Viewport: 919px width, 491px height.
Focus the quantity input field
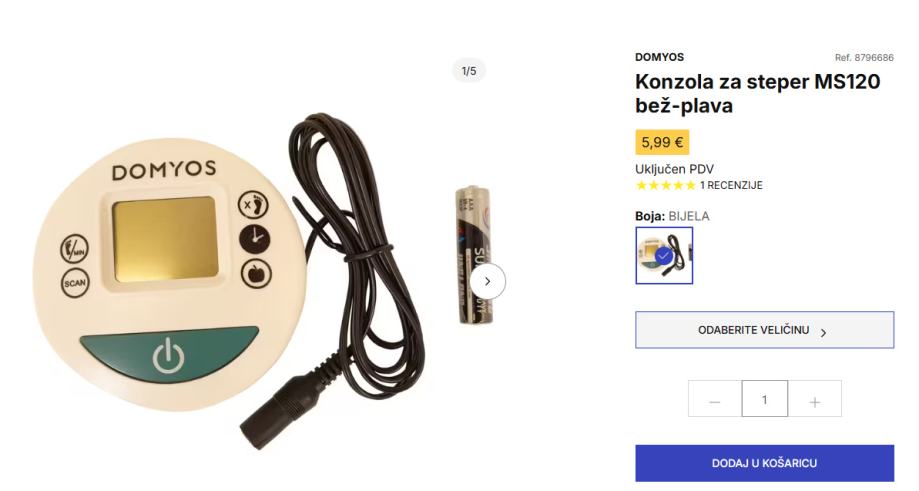tap(765, 399)
